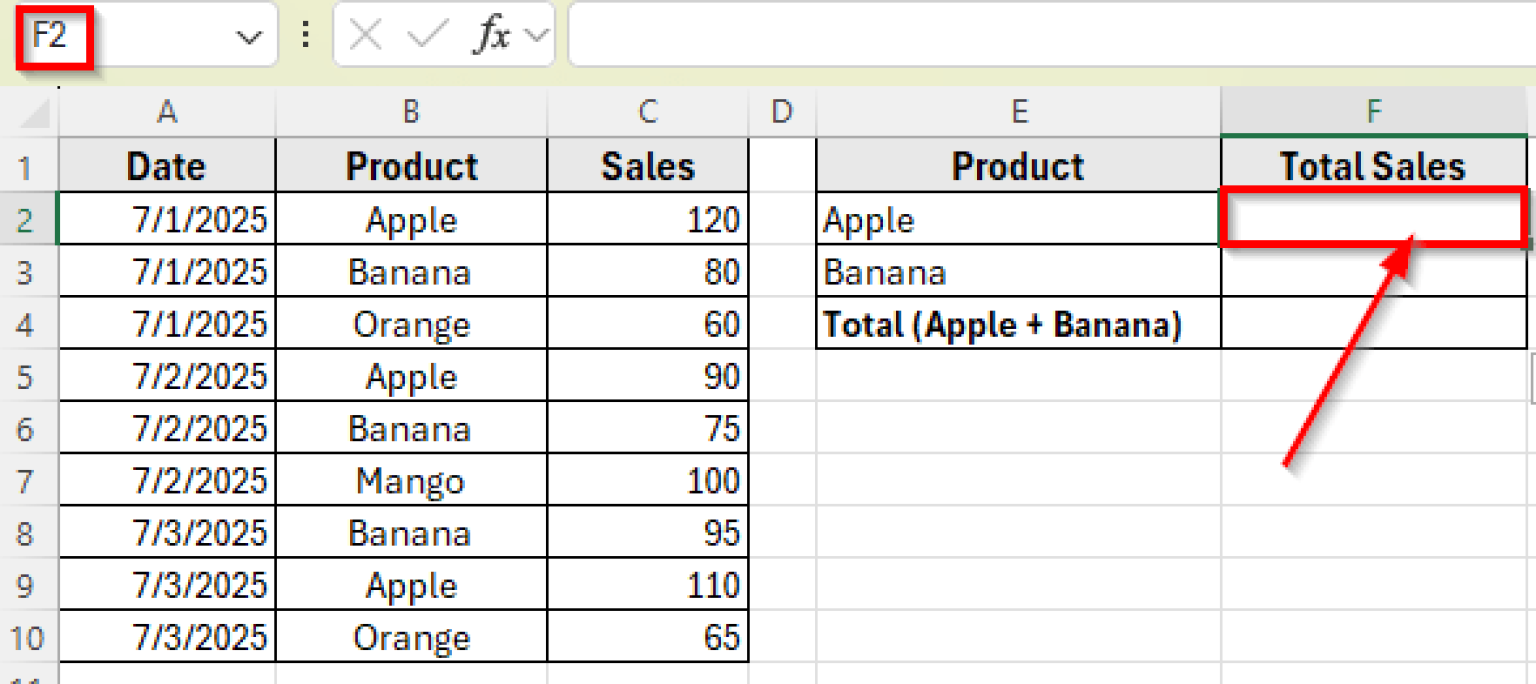Click the highlighted empty cell F2
Image resolution: width=1536 pixels, height=684 pixels.
pos(1373,218)
